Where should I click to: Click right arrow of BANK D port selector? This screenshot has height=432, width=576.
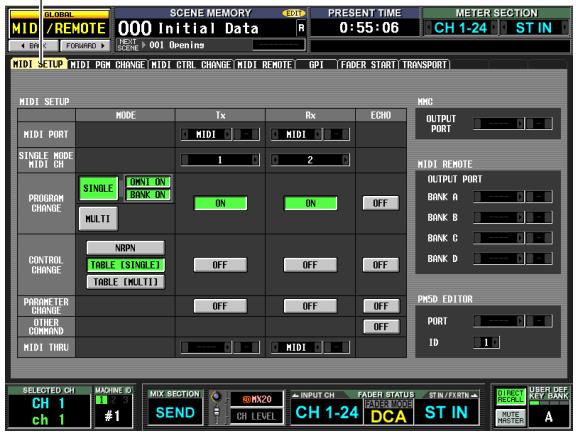coord(520,259)
